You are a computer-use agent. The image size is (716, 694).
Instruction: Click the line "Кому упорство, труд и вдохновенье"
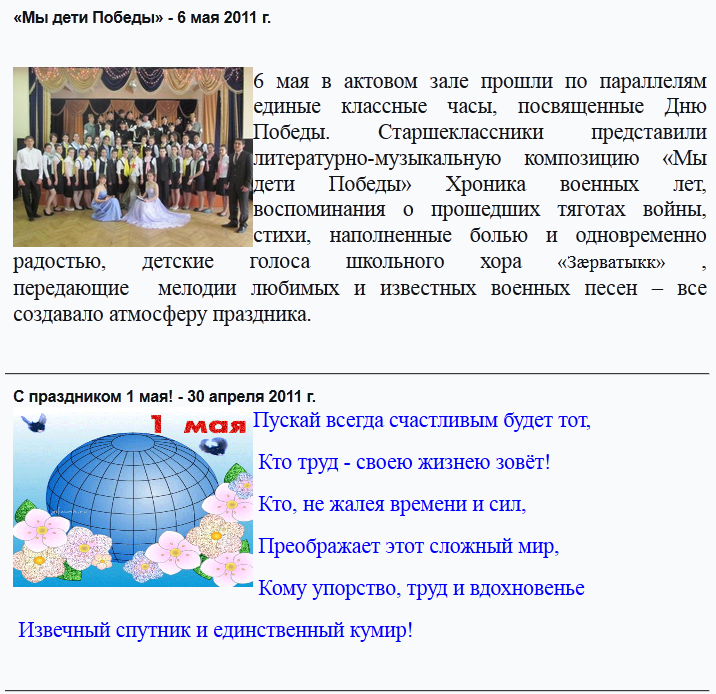[x=421, y=588]
